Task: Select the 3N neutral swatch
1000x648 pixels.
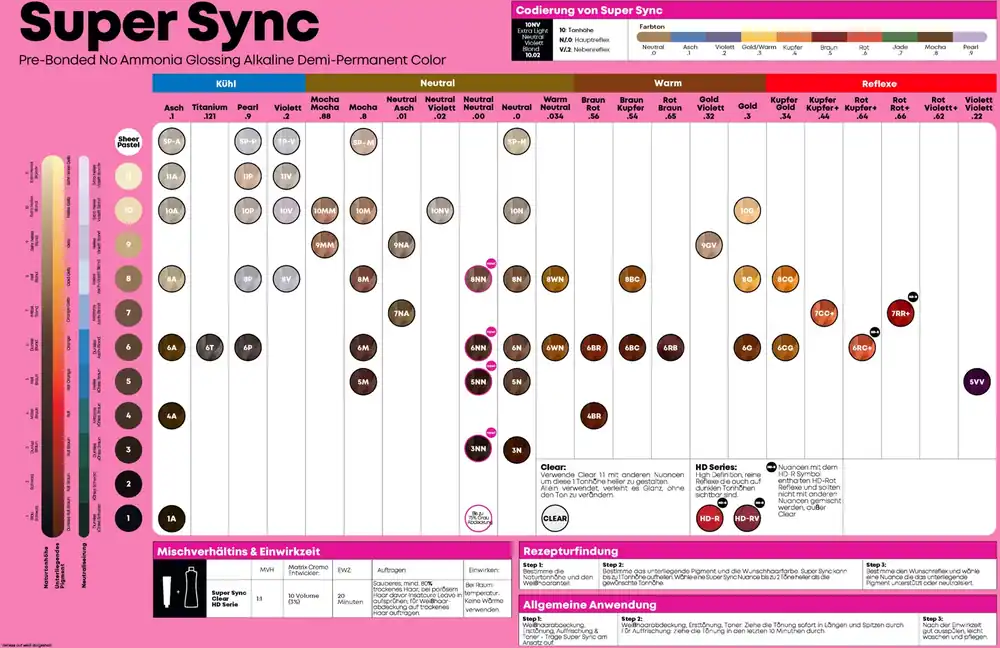Action: click(517, 450)
